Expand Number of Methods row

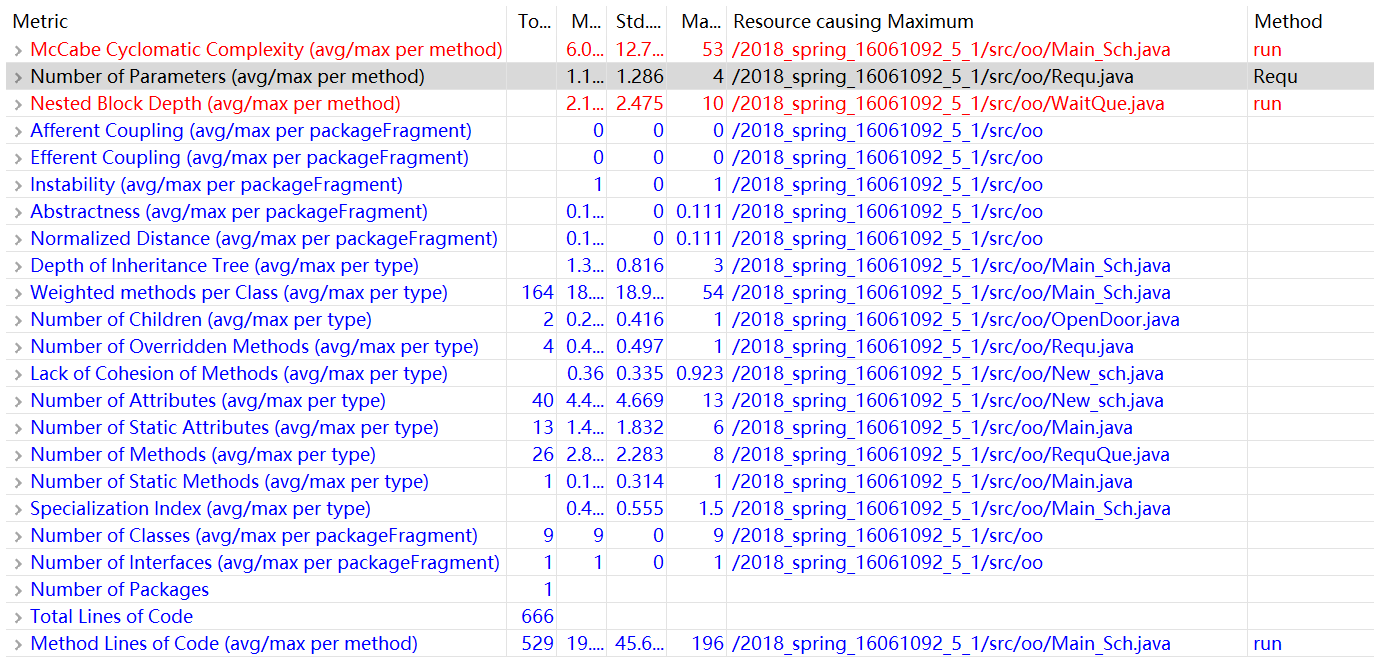[17, 455]
